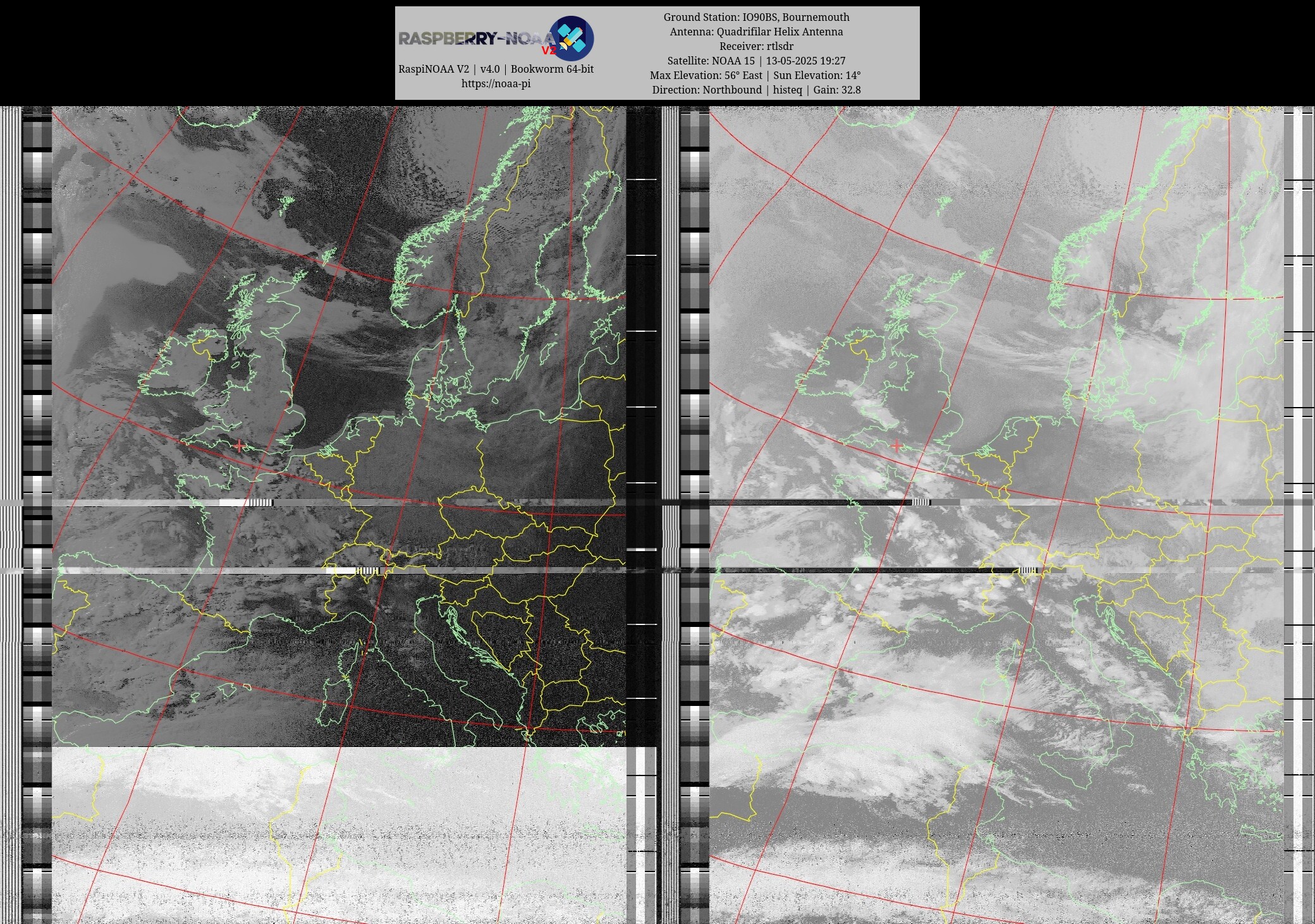
Task: Click 'Max Elevation: 56° East | Sun Elevation: 14°' line
Action: click(x=756, y=75)
